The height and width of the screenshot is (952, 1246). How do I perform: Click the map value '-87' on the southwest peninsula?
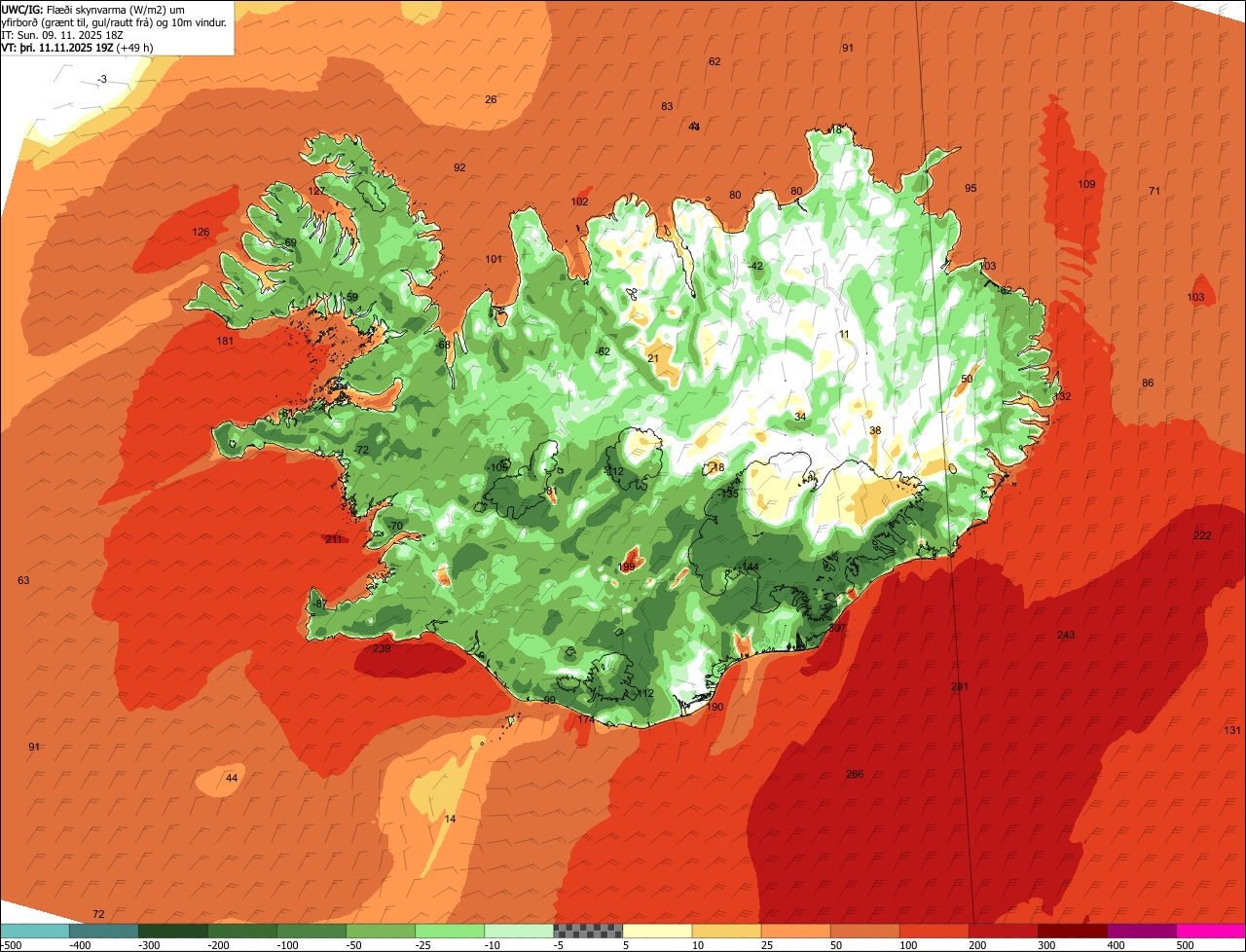[319, 604]
